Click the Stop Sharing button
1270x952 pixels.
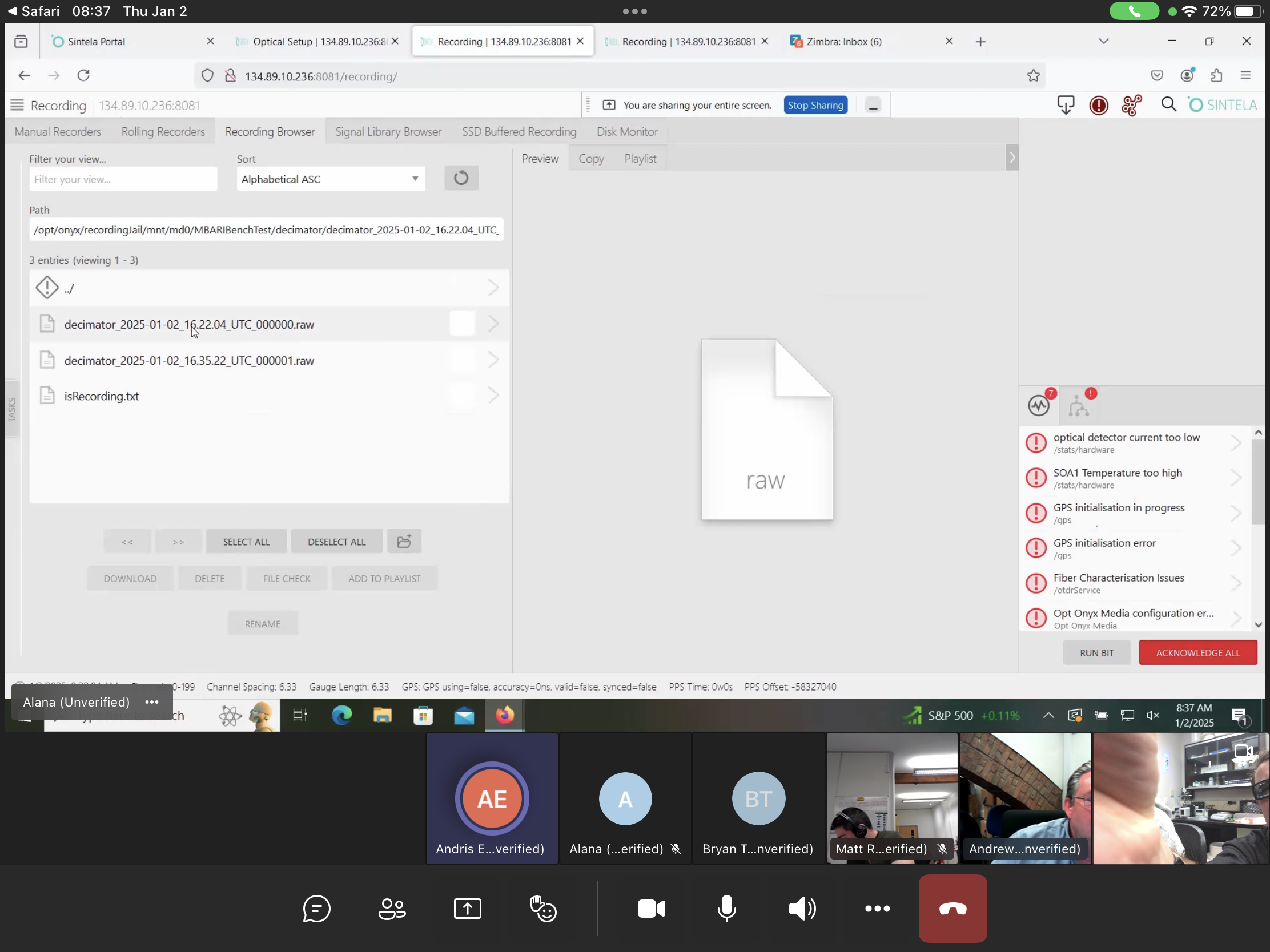[x=815, y=105]
